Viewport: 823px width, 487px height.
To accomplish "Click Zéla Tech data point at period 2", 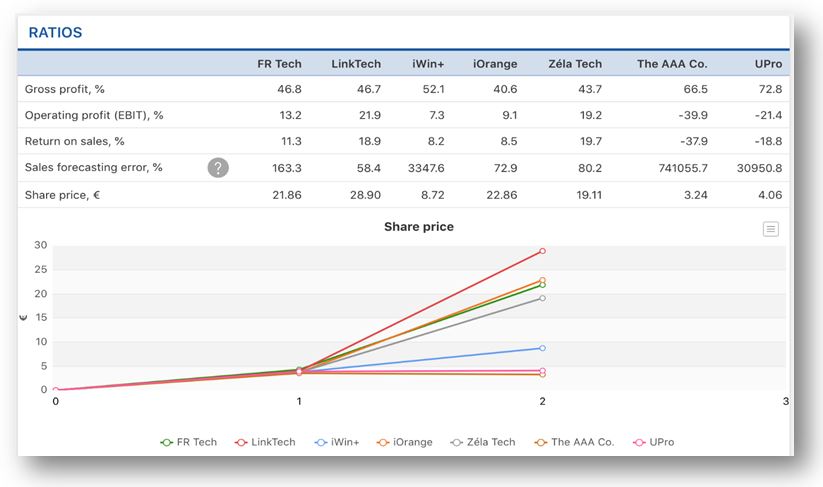I will pos(542,298).
